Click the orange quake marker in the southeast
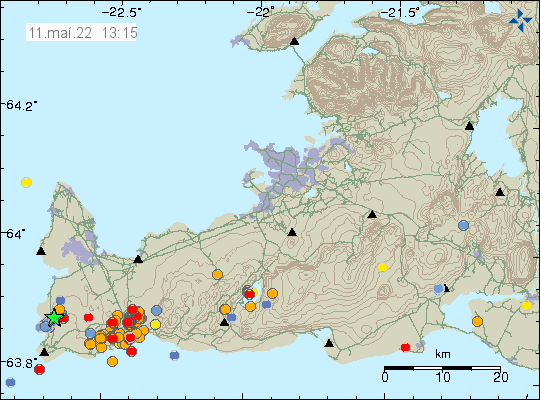 point(477,321)
